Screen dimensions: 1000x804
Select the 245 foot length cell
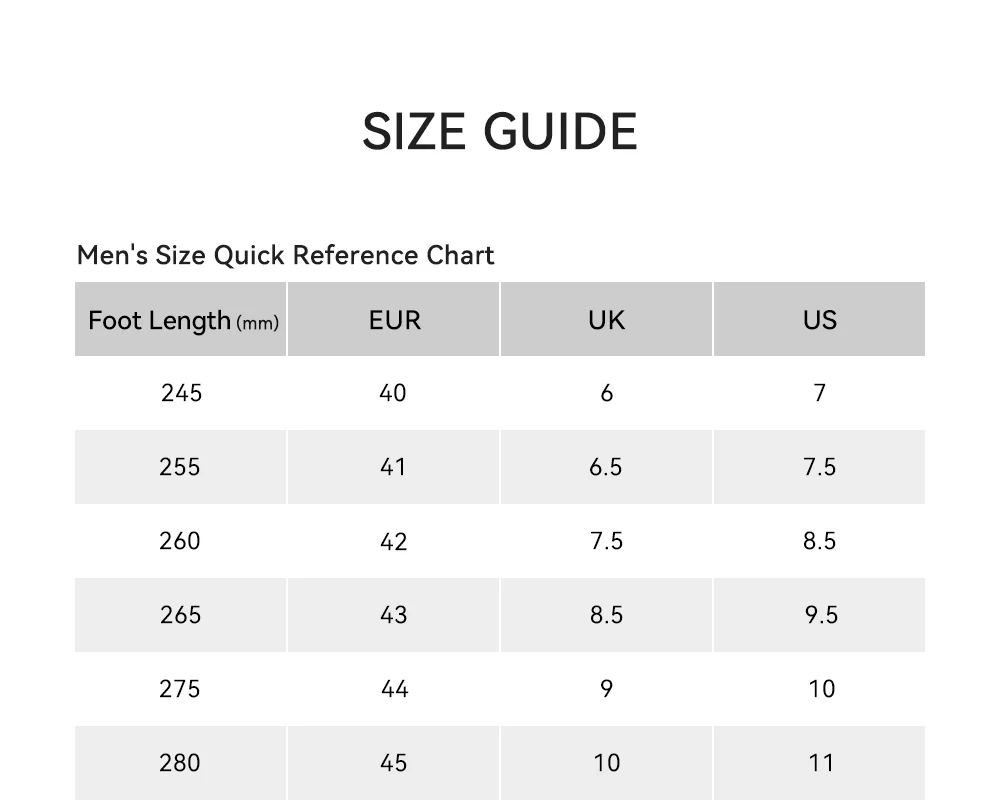pos(181,393)
